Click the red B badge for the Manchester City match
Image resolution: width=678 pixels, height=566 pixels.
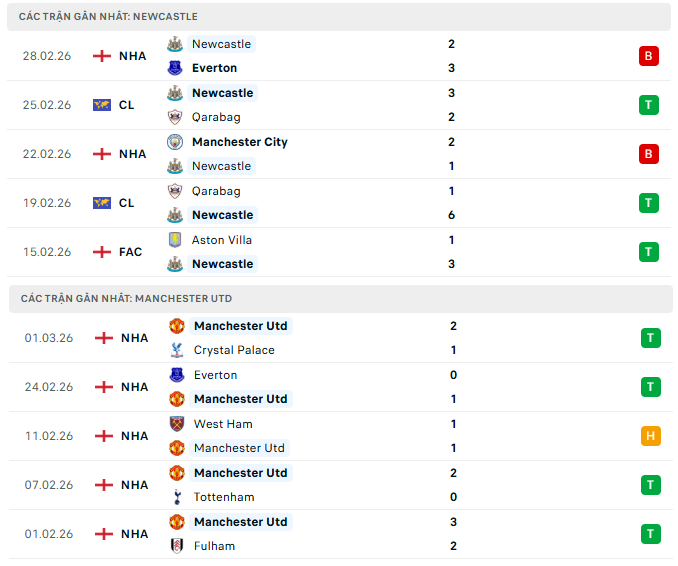[649, 154]
